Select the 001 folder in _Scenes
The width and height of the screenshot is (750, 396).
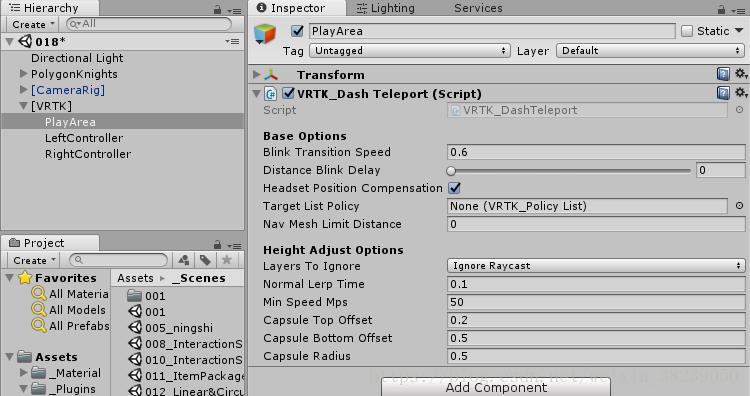coord(147,296)
